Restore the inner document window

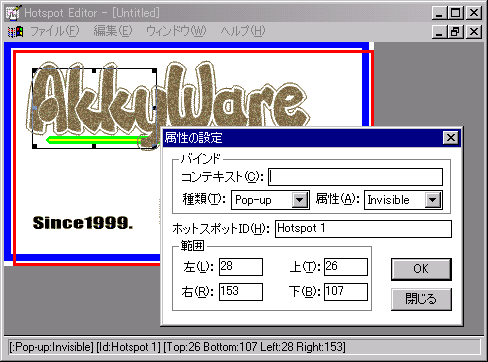(x=456, y=32)
